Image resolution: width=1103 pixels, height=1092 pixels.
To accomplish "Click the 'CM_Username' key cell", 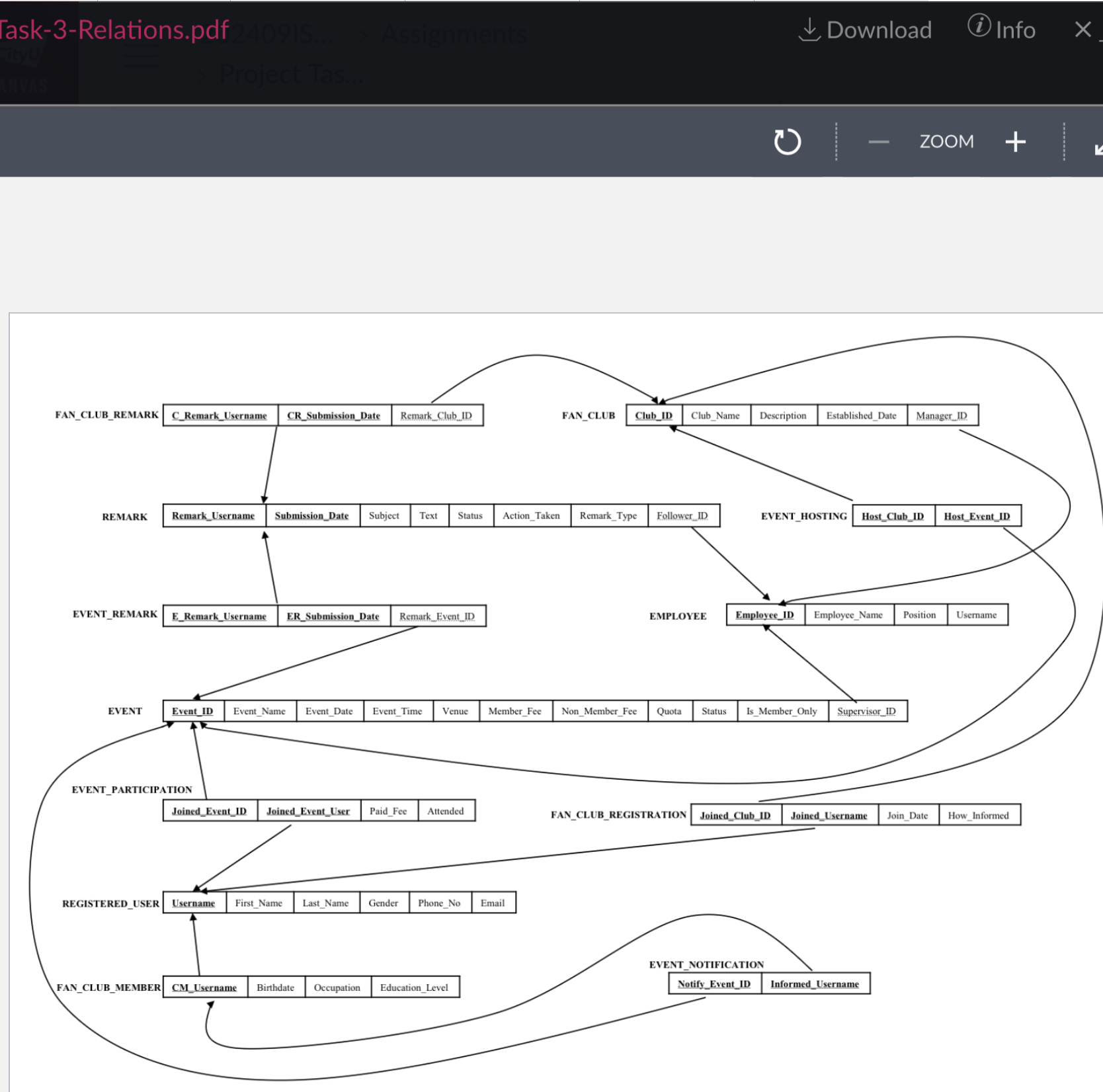I will [x=205, y=987].
